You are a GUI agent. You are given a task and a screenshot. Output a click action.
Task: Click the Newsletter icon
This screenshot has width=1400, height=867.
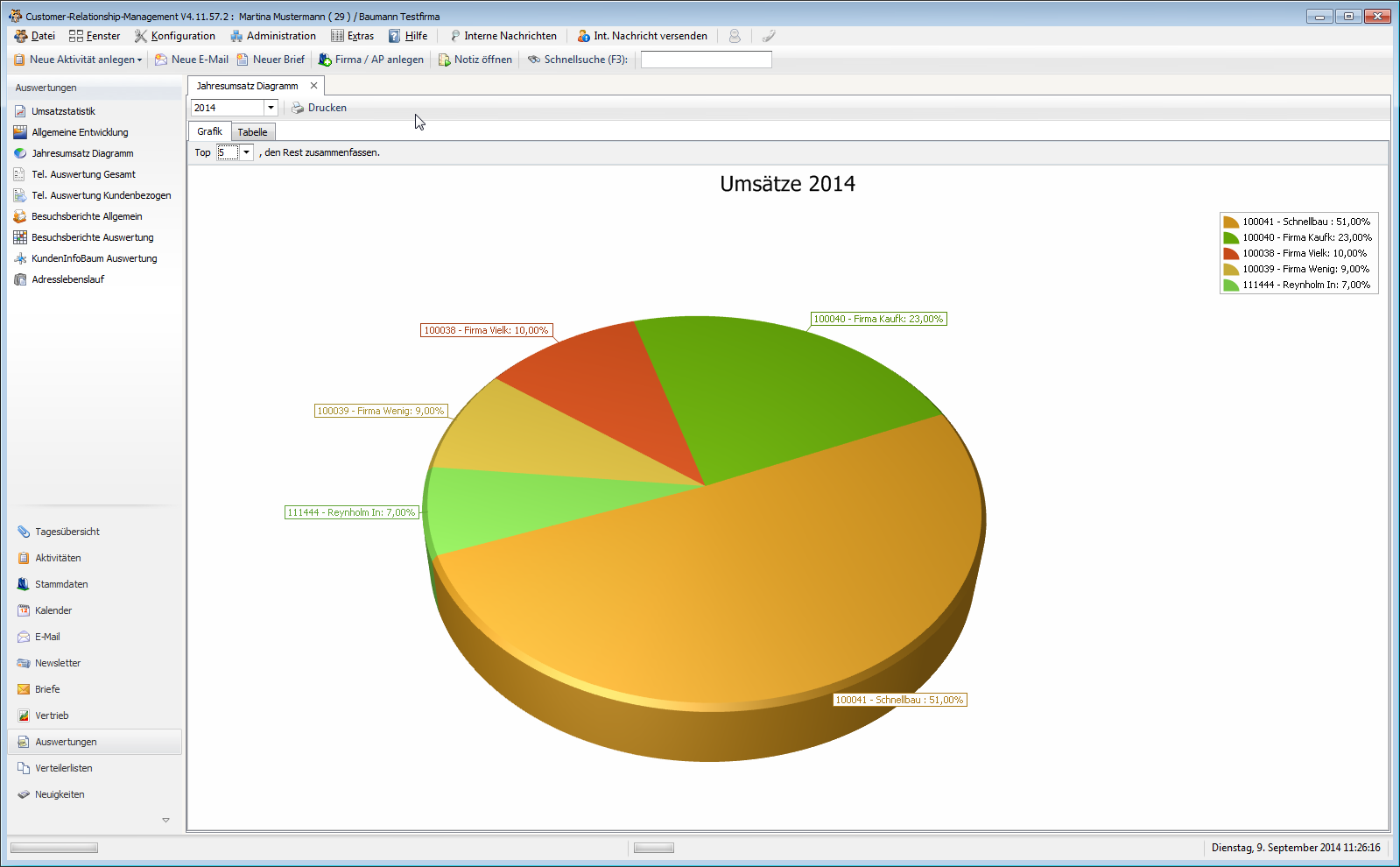coord(24,663)
